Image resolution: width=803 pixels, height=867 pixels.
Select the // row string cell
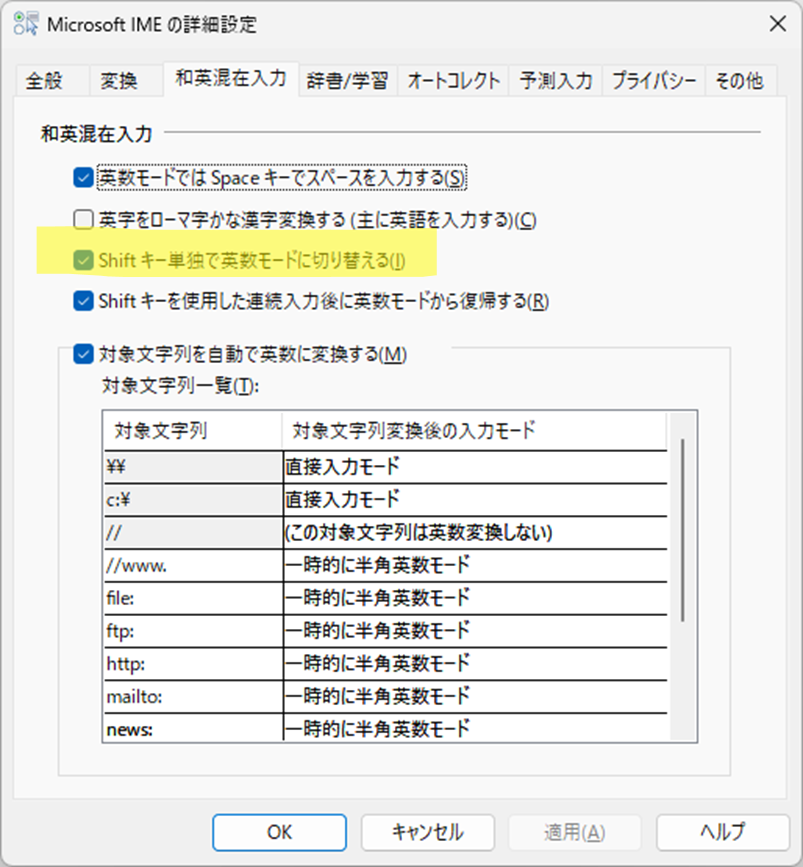click(x=194, y=532)
